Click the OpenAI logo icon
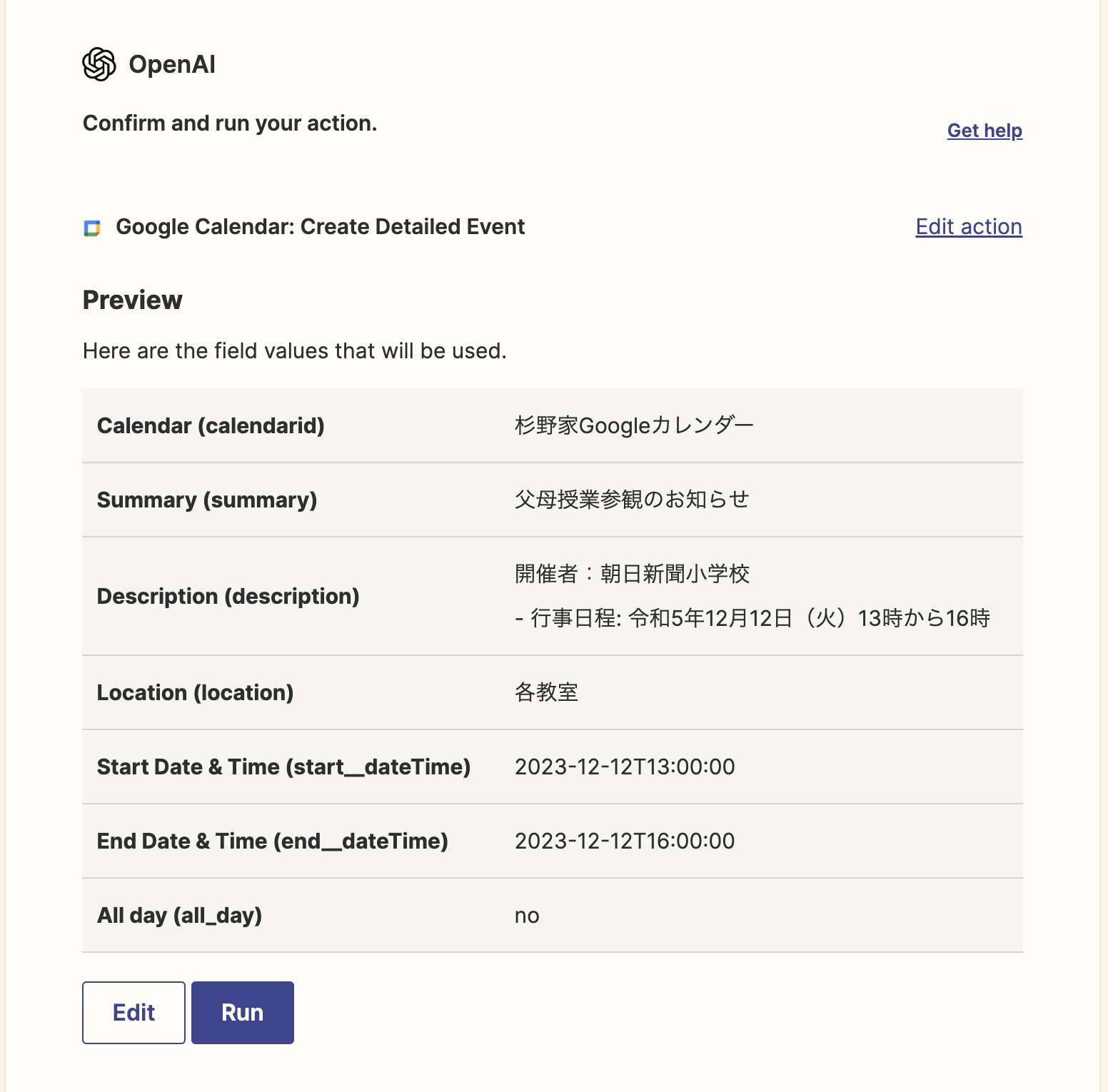This screenshot has height=1092, width=1108. (x=99, y=65)
